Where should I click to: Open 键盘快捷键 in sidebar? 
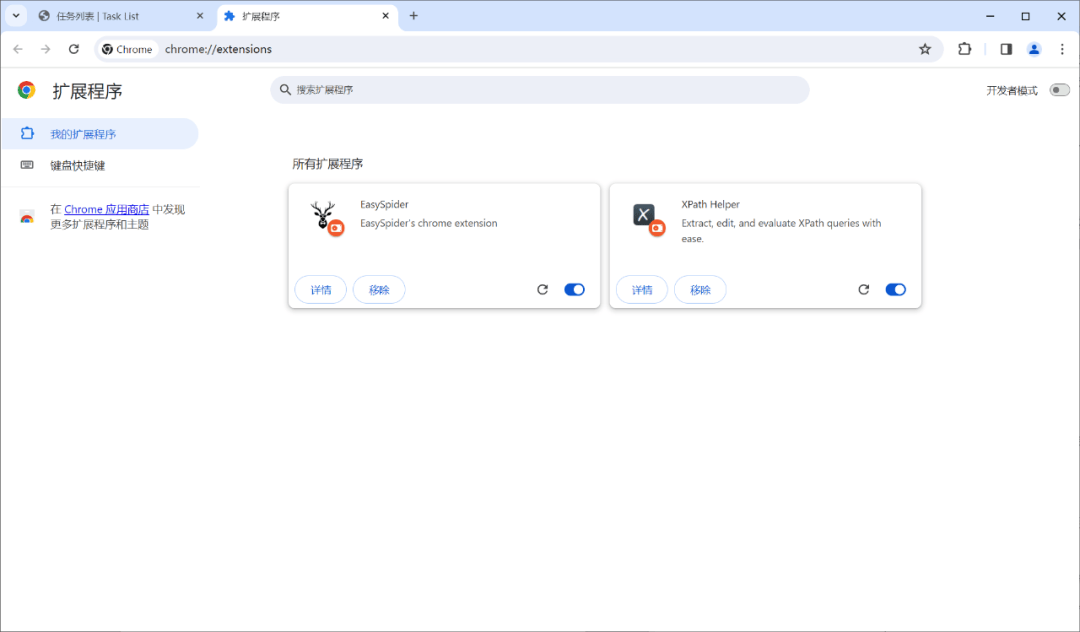click(99, 165)
